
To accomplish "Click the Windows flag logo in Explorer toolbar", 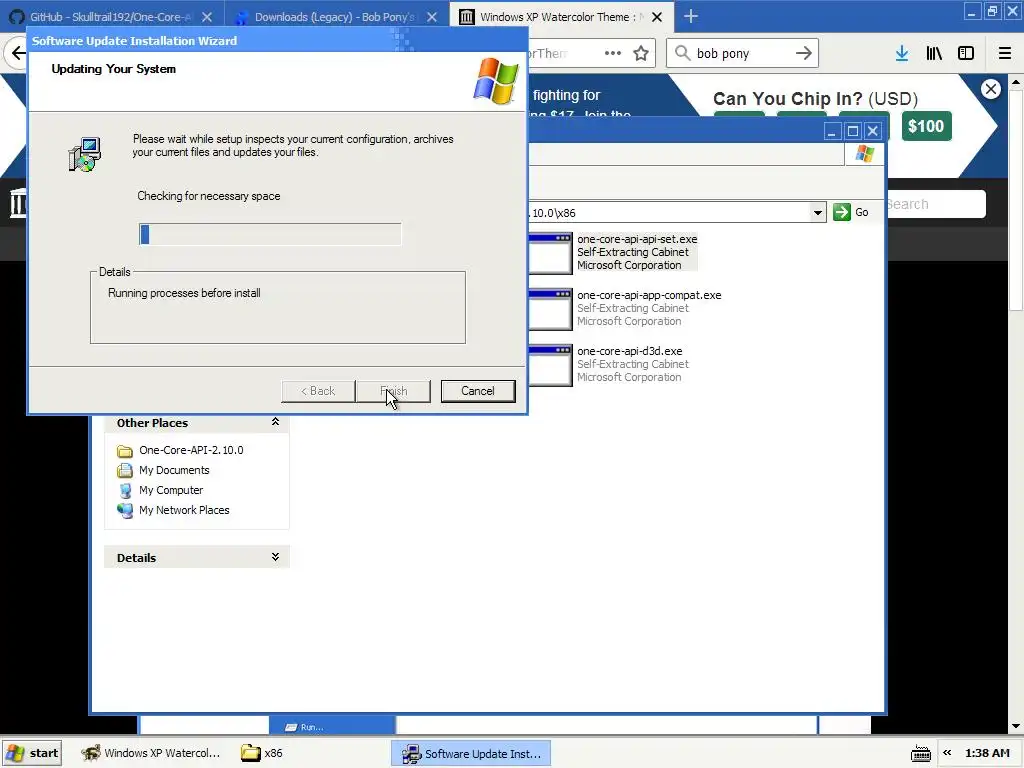I will (865, 153).
